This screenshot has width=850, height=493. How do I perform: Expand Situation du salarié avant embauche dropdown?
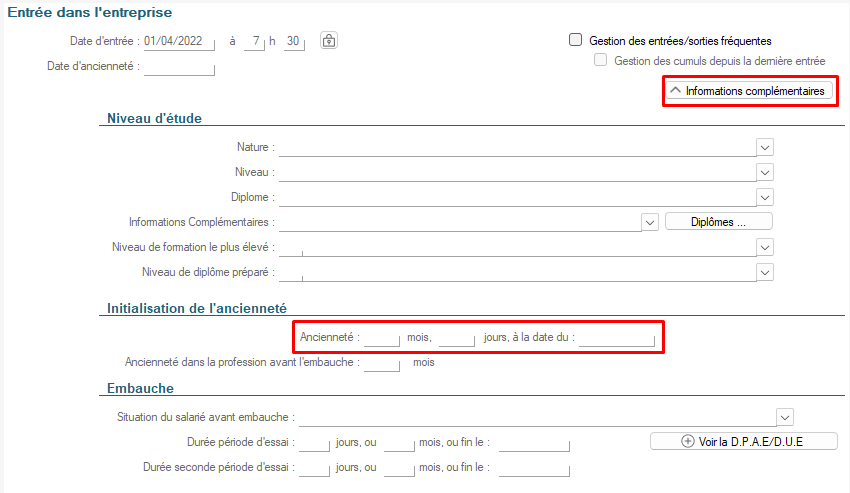[784, 417]
